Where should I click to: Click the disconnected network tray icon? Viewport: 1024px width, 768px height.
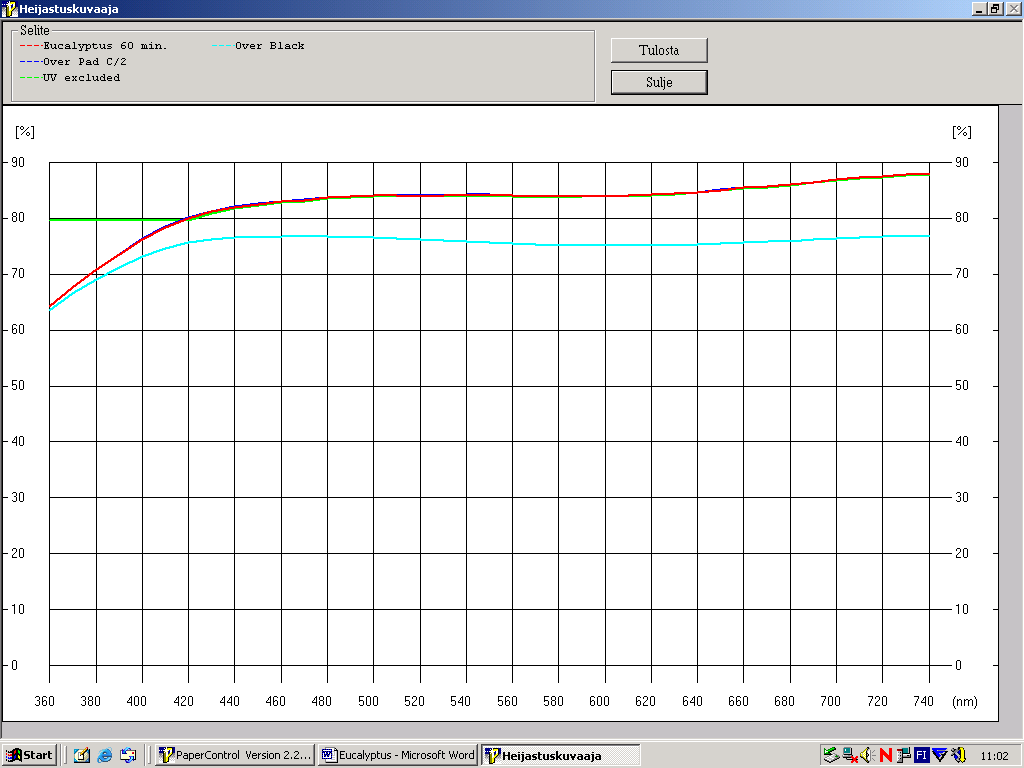850,755
